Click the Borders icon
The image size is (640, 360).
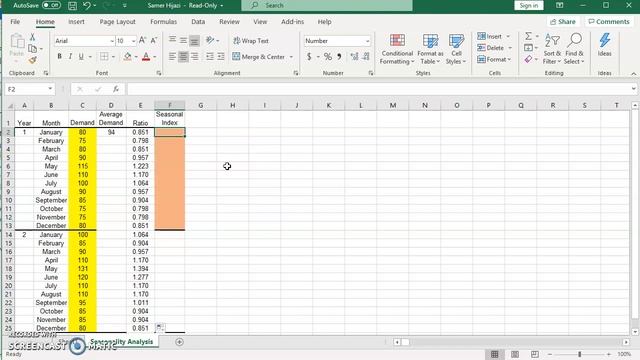pos(104,56)
